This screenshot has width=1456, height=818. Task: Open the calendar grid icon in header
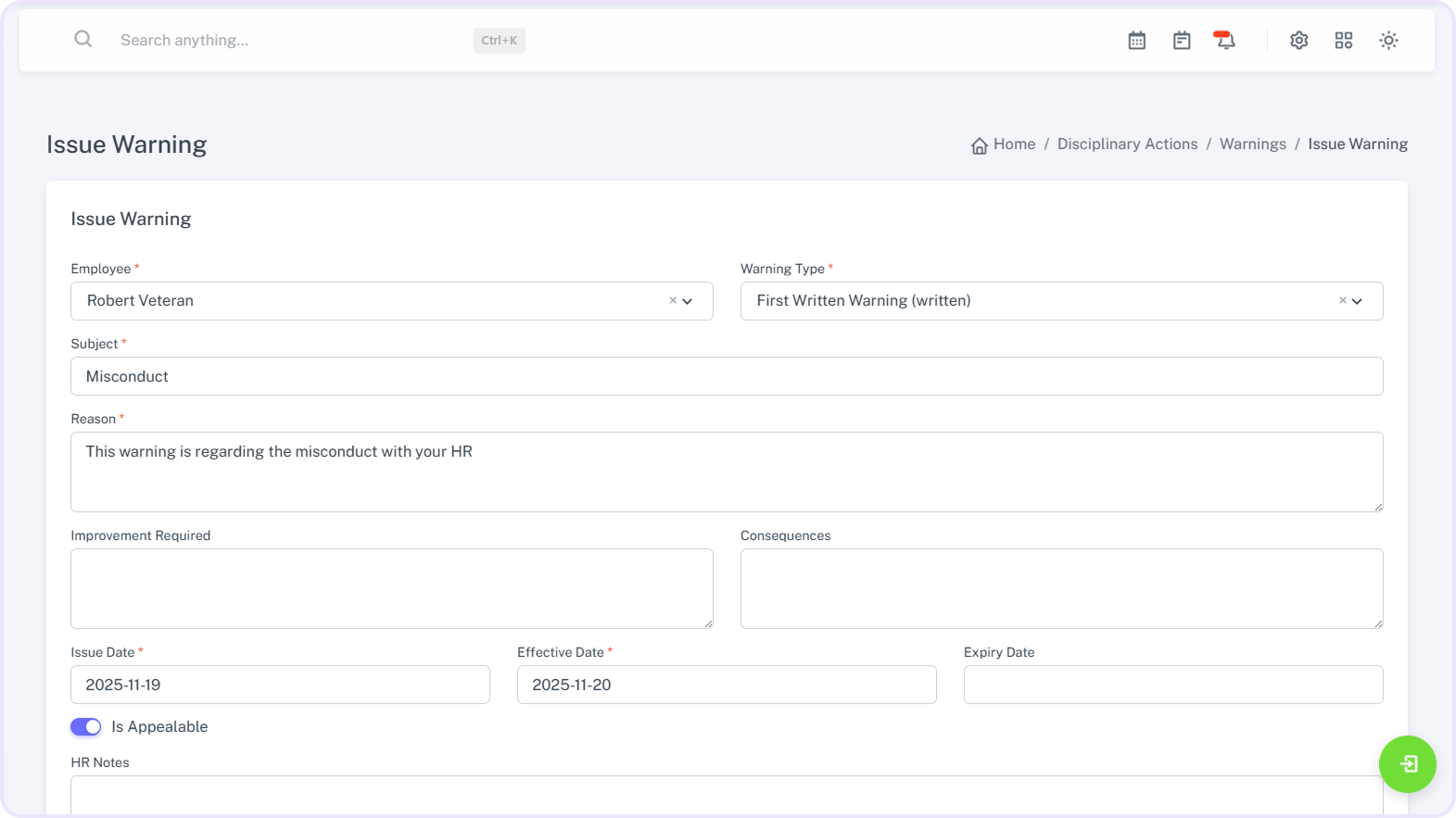tap(1136, 41)
